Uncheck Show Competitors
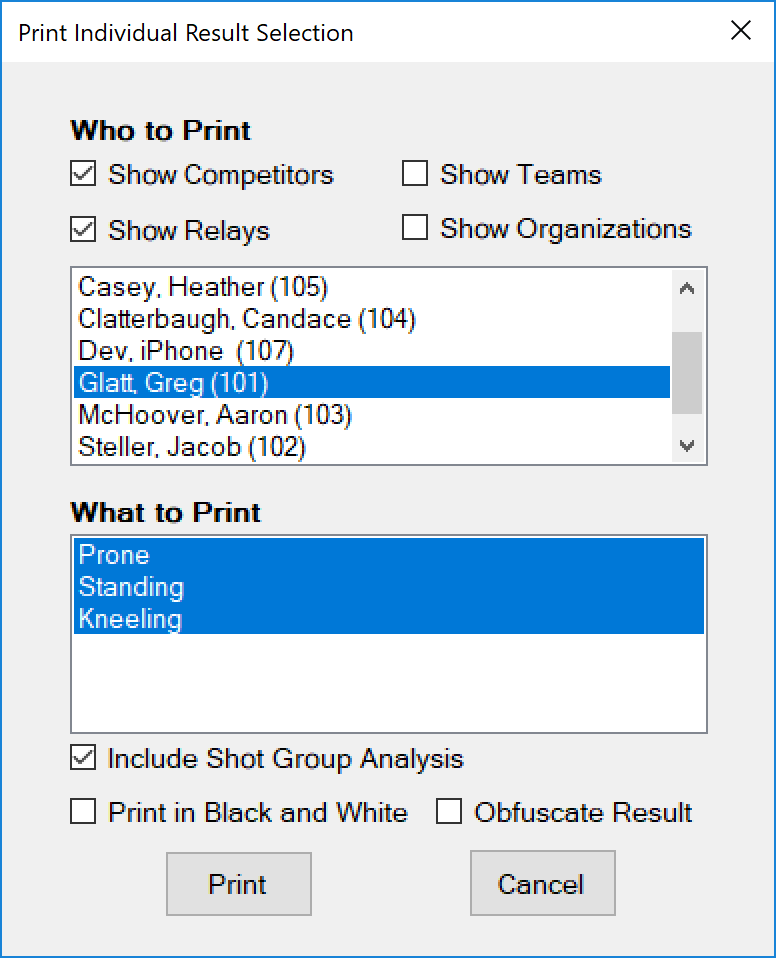 (83, 173)
